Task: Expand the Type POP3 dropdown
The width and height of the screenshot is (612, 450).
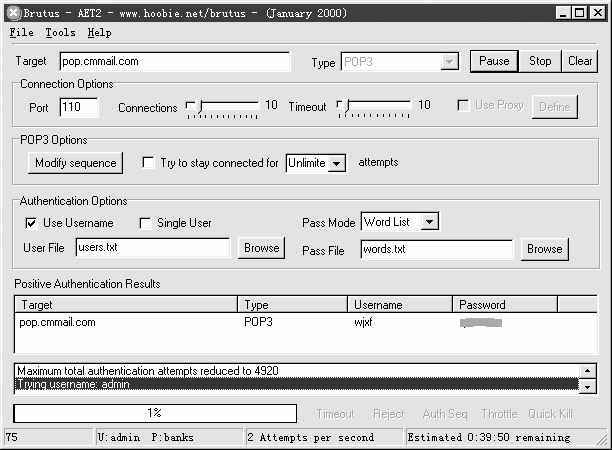Action: pos(449,62)
